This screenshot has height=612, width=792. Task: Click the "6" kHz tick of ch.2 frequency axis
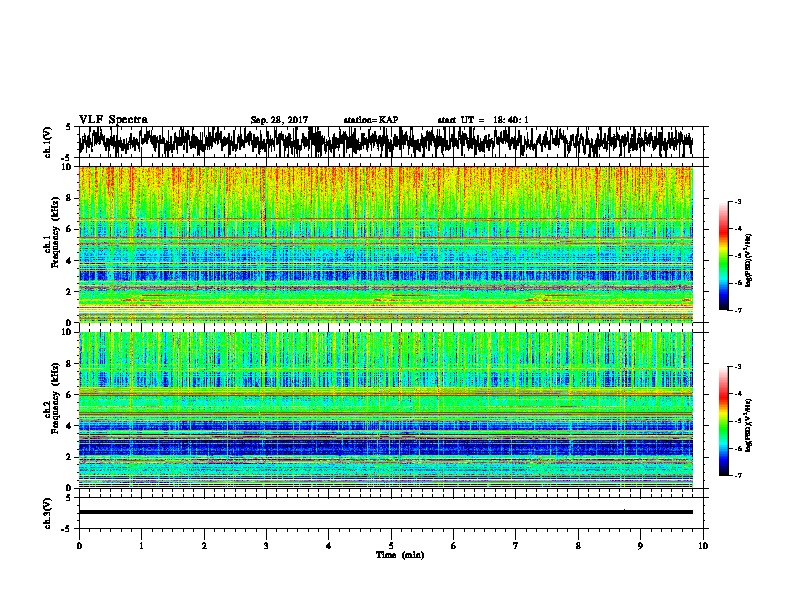click(x=70, y=394)
